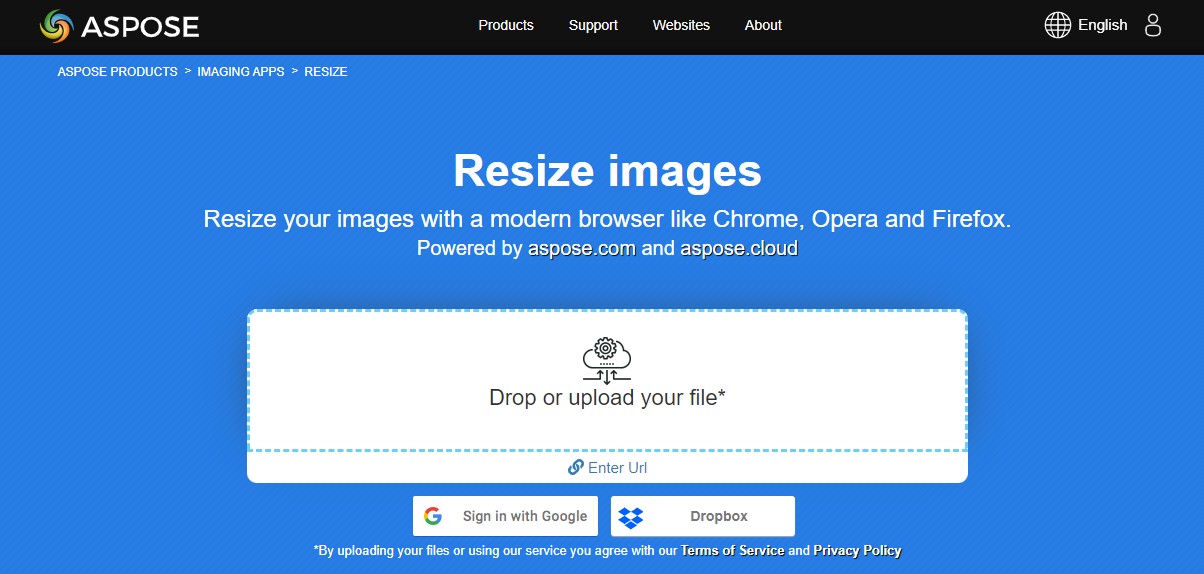1204x574 pixels.
Task: Open the Products menu
Action: pyautogui.click(x=506, y=25)
